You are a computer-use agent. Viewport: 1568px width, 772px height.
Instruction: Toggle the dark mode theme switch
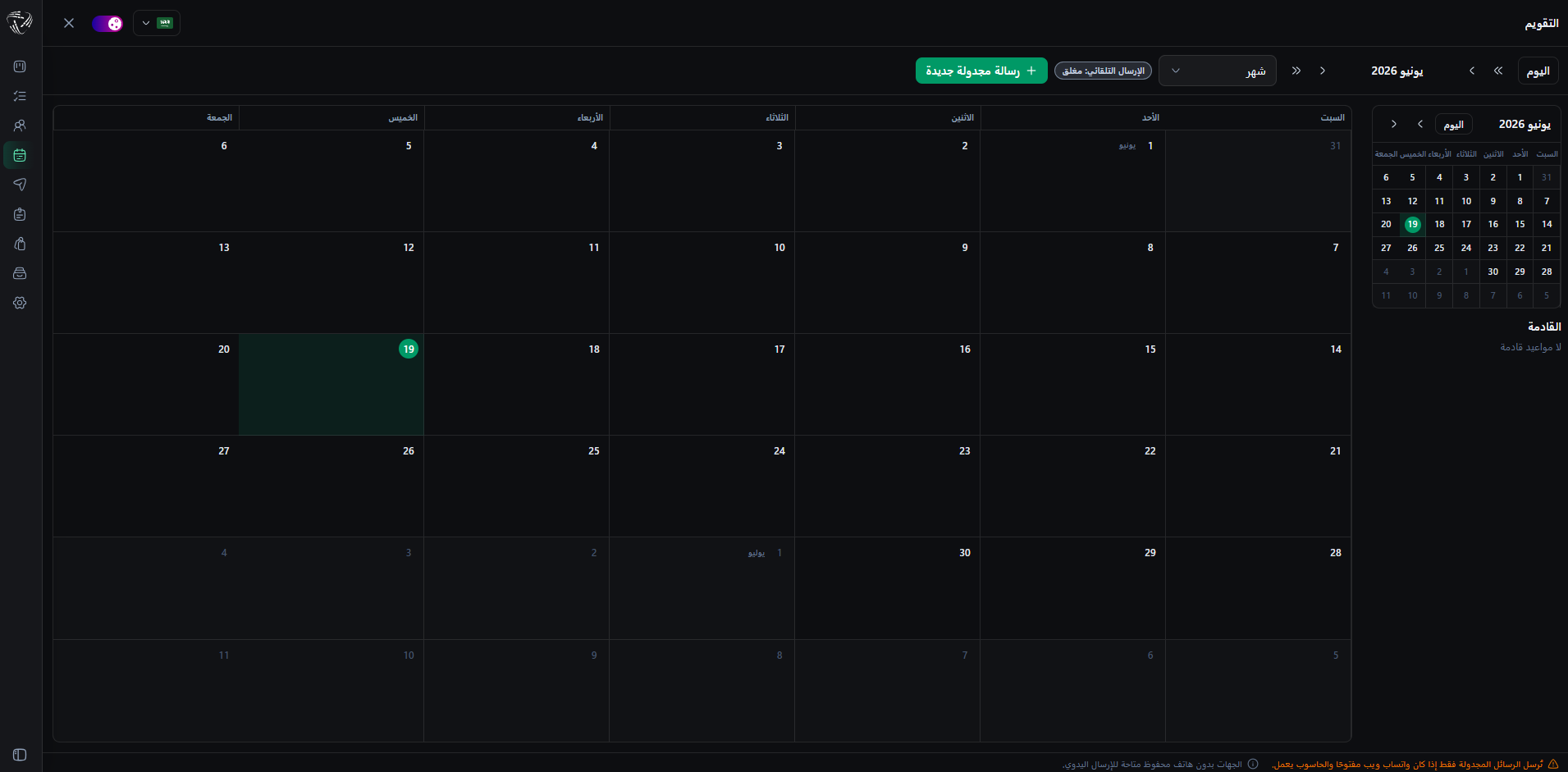click(107, 23)
